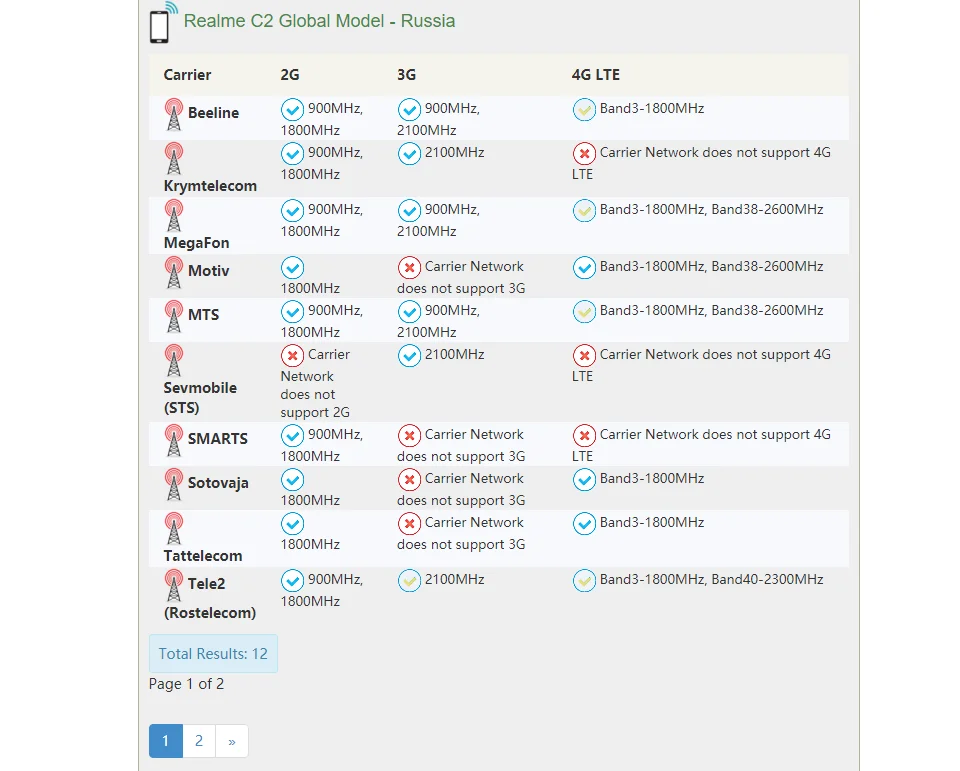The width and height of the screenshot is (960, 771).
Task: Click blue checkmark in Tattelecom 4G LTE cell
Action: coord(584,524)
